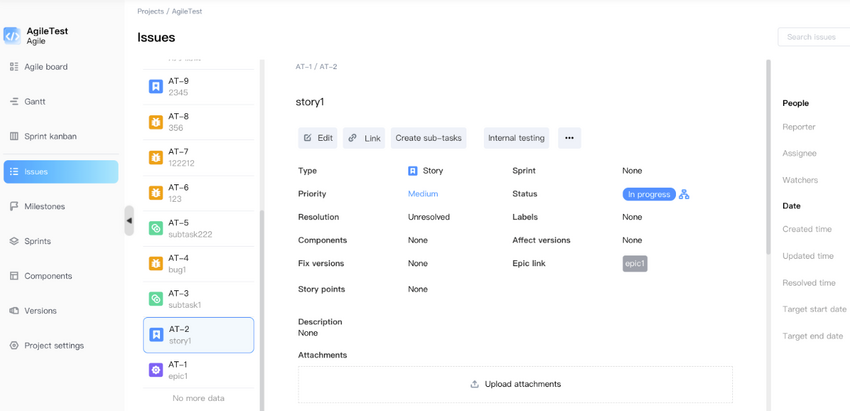Click the Create sub-tasks button
Screen dimensions: 850x411
[428, 138]
